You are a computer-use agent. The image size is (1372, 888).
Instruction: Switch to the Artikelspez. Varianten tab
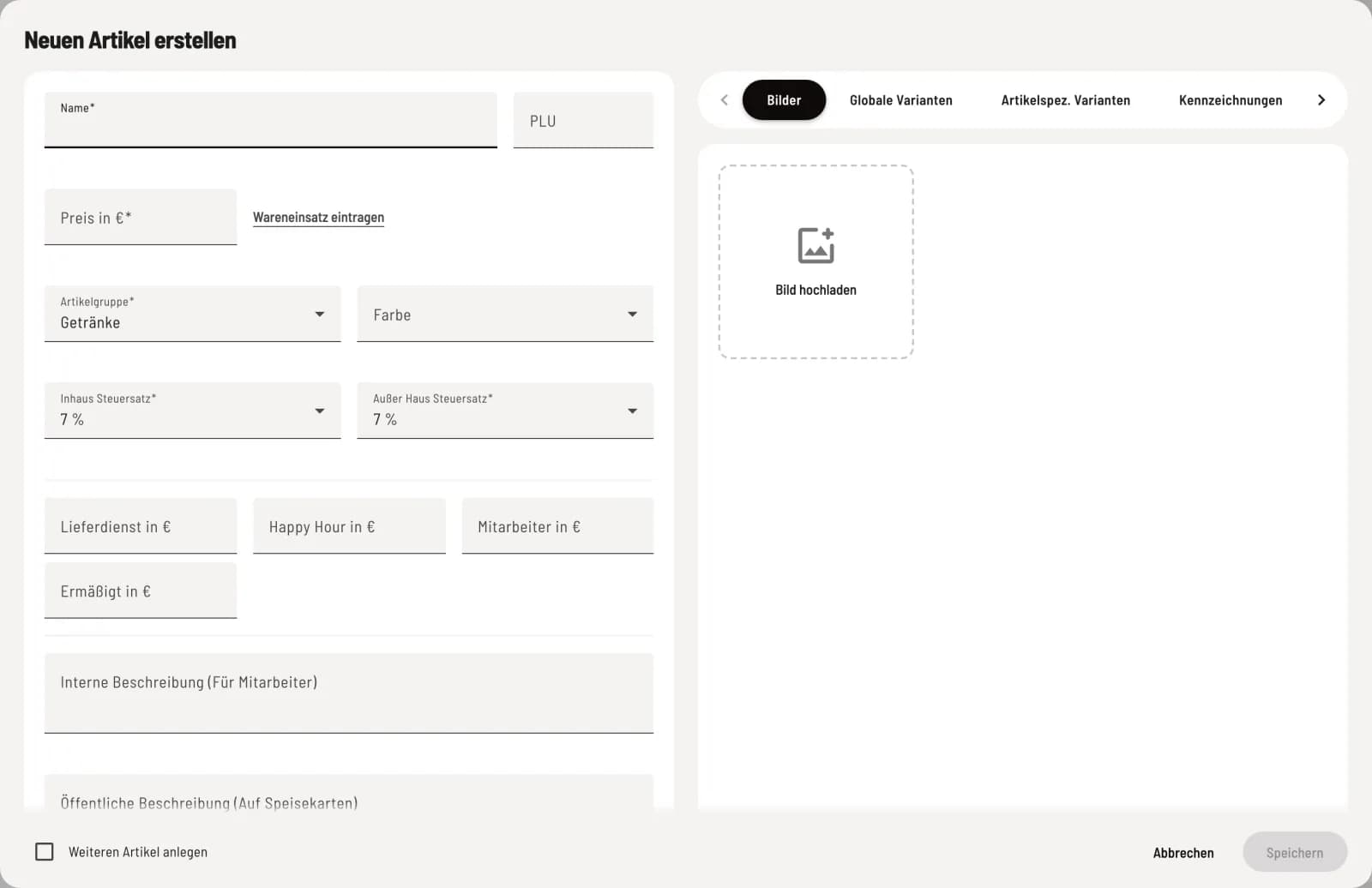pyautogui.click(x=1065, y=100)
